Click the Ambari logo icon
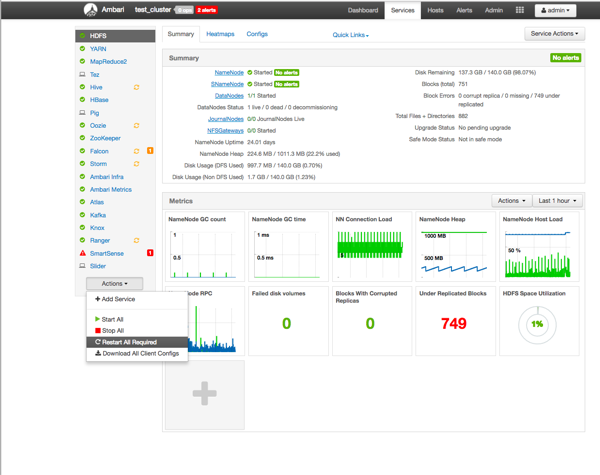600x475 pixels. pyautogui.click(x=91, y=10)
